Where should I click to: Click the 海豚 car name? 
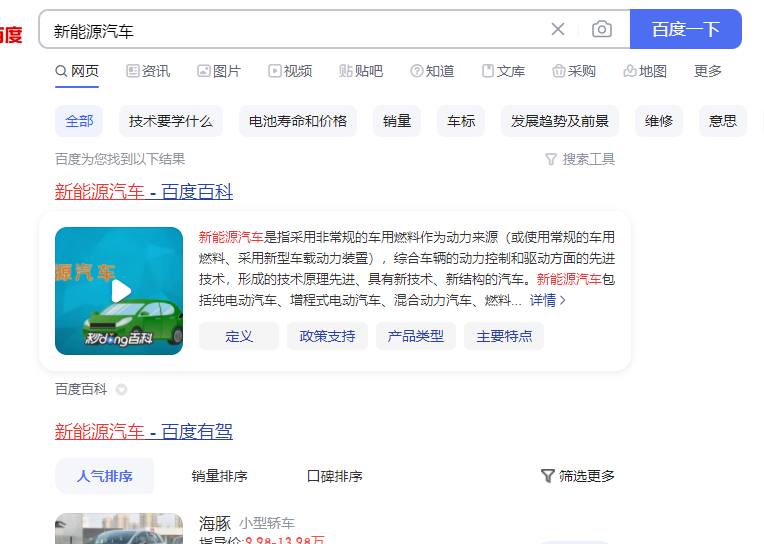click(215, 523)
